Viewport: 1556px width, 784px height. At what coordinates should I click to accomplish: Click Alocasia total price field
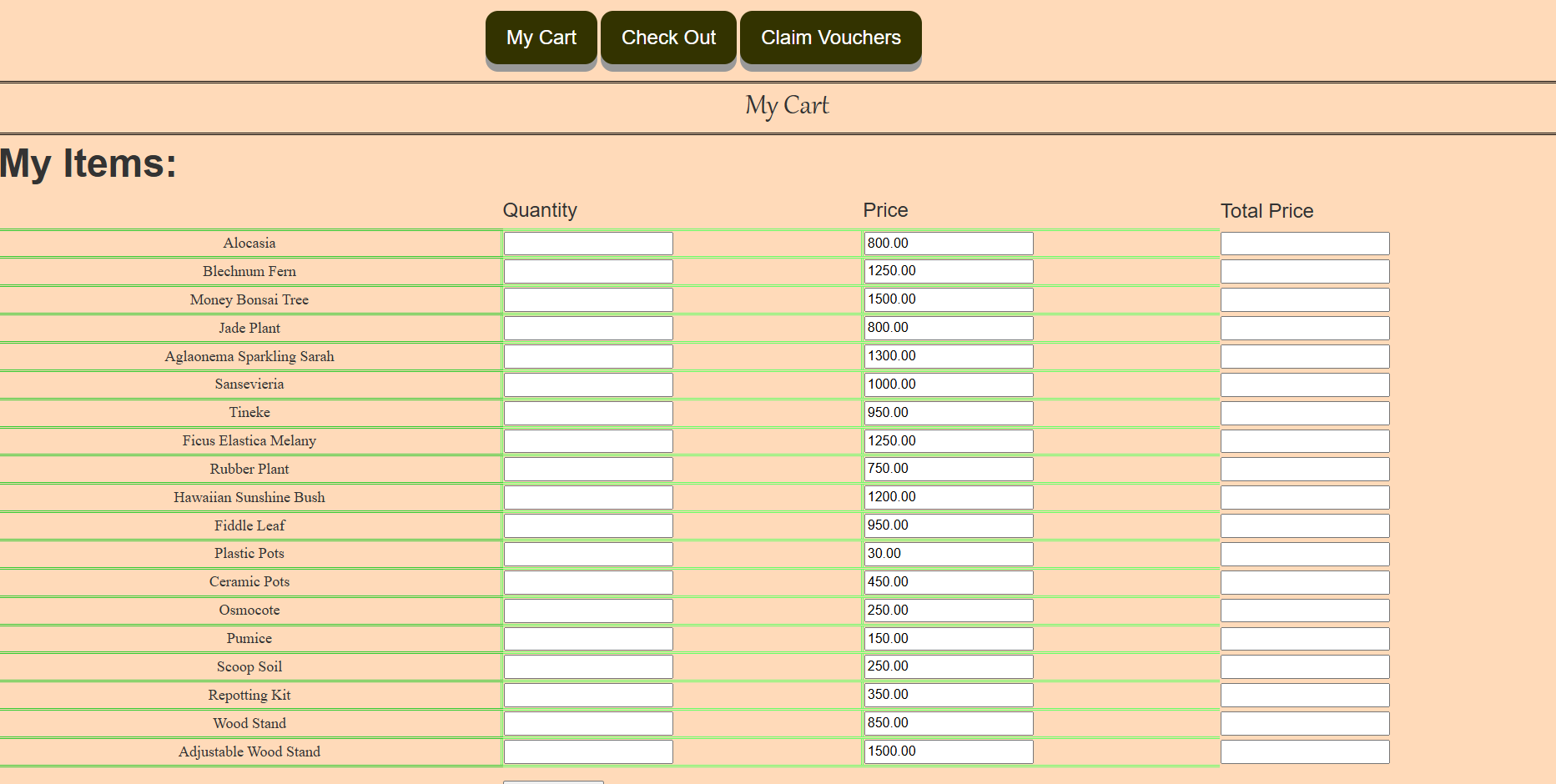(1305, 244)
